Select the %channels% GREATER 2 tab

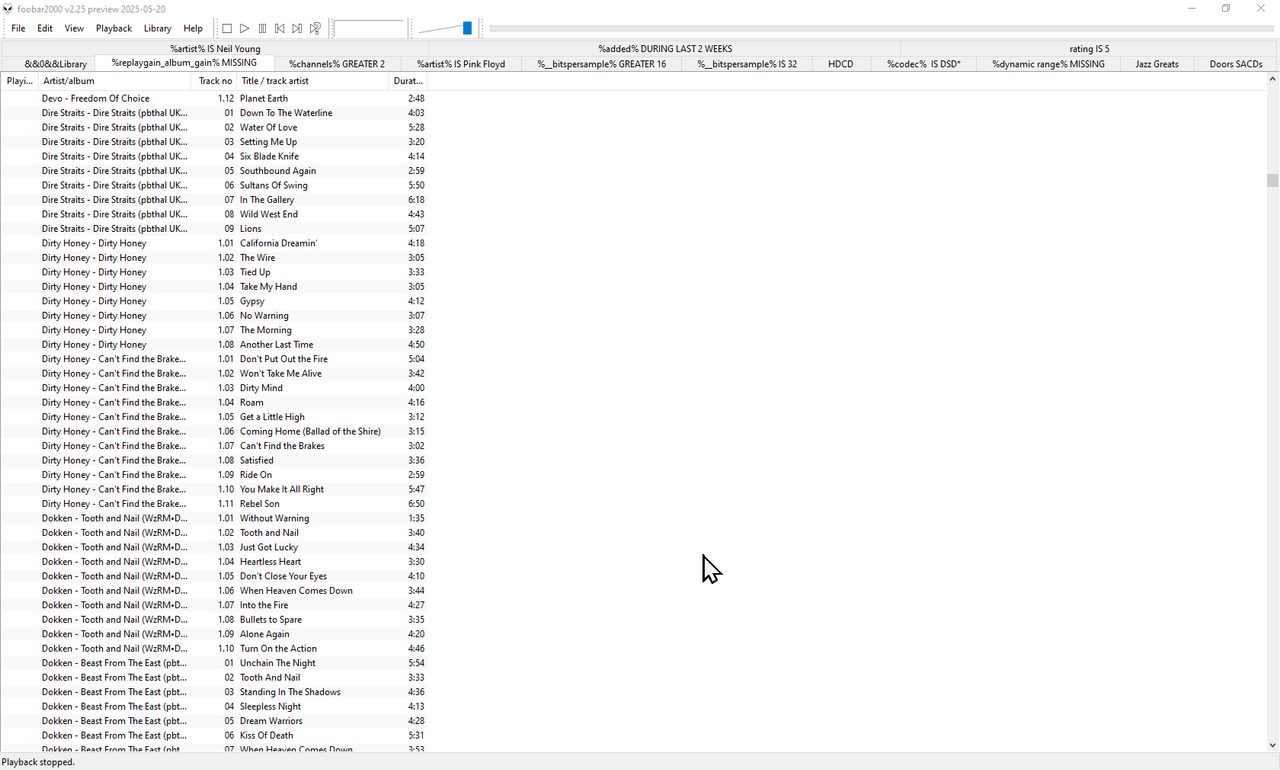pyautogui.click(x=337, y=64)
